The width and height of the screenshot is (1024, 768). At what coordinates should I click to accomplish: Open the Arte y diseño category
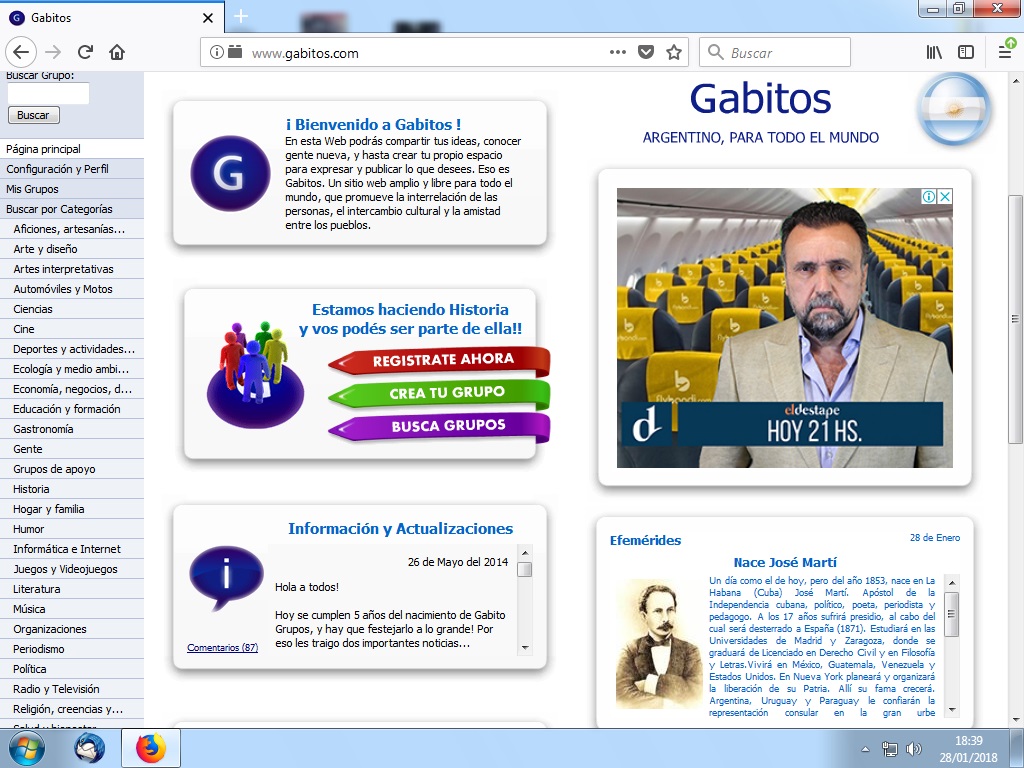(x=72, y=249)
